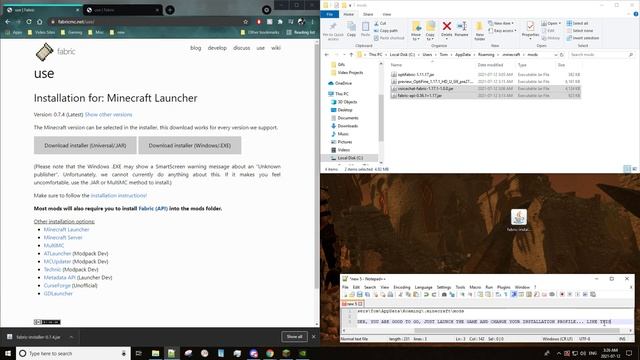Click the Fabric (API) link
This screenshot has height=360, width=640.
[x=153, y=209]
